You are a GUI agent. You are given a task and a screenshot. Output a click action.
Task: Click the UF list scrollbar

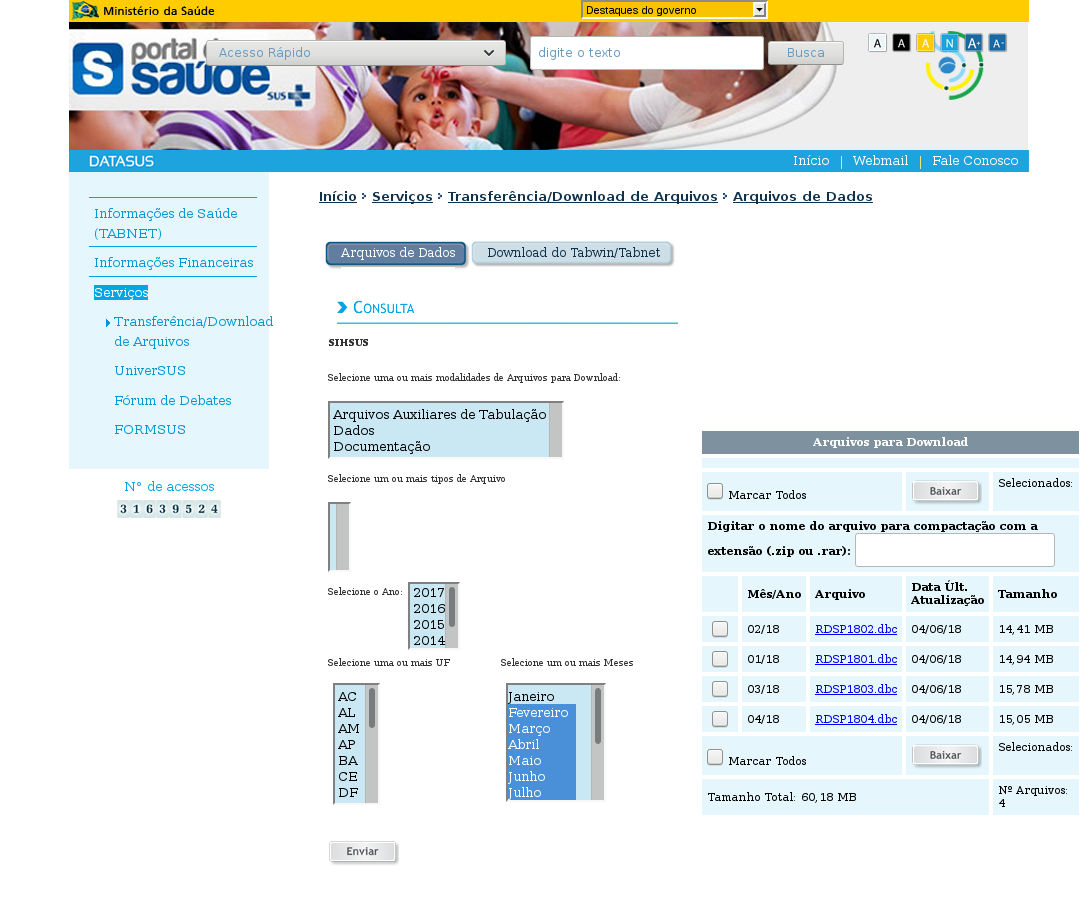pyautogui.click(x=372, y=743)
